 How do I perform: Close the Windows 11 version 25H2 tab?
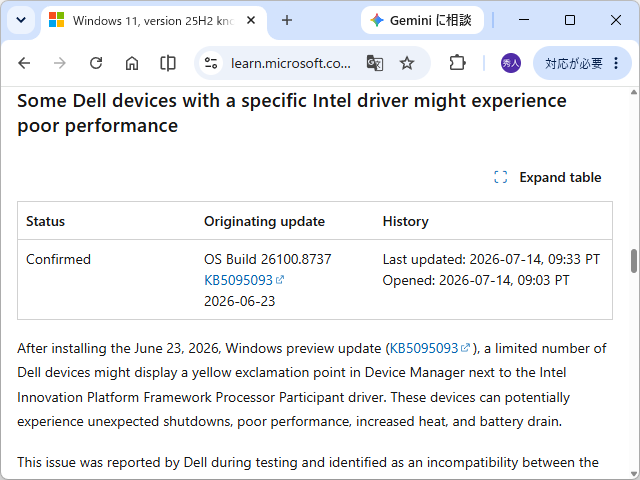pos(251,20)
